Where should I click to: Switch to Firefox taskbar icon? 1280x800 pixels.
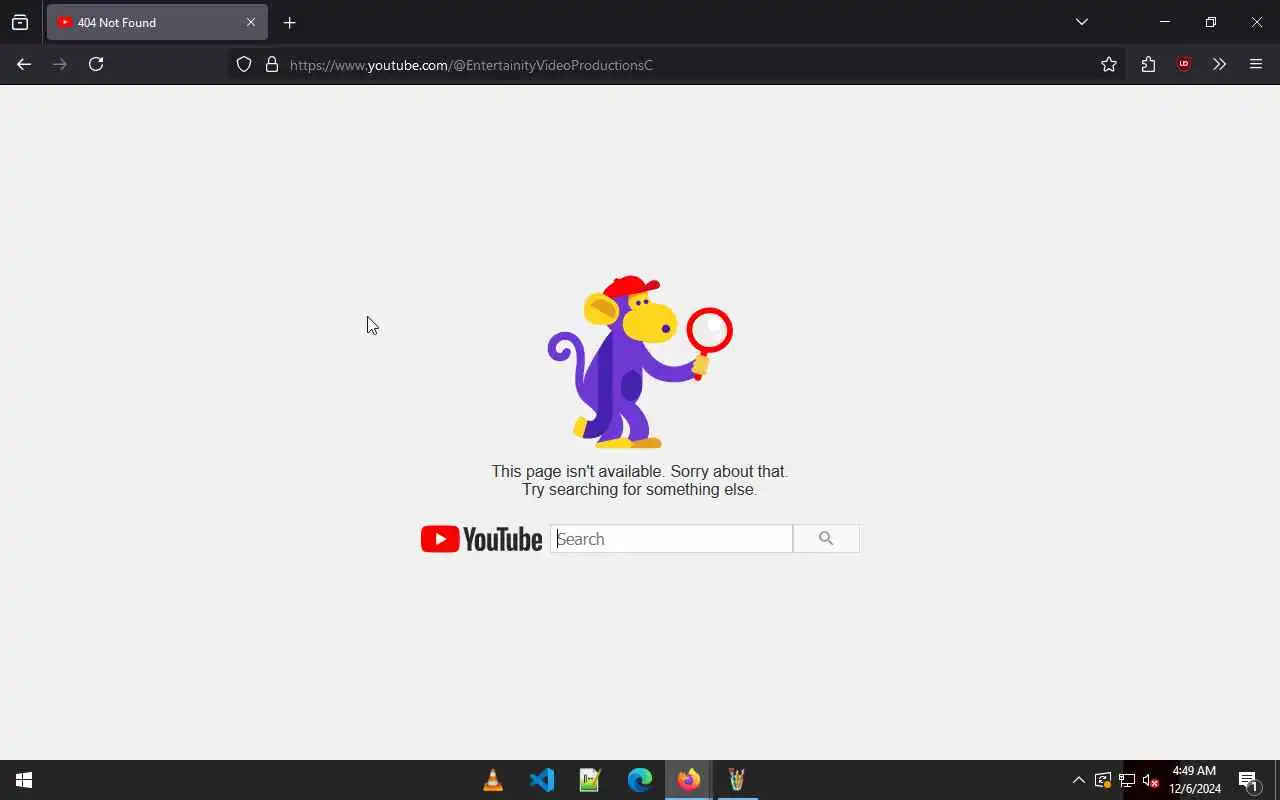[688, 780]
